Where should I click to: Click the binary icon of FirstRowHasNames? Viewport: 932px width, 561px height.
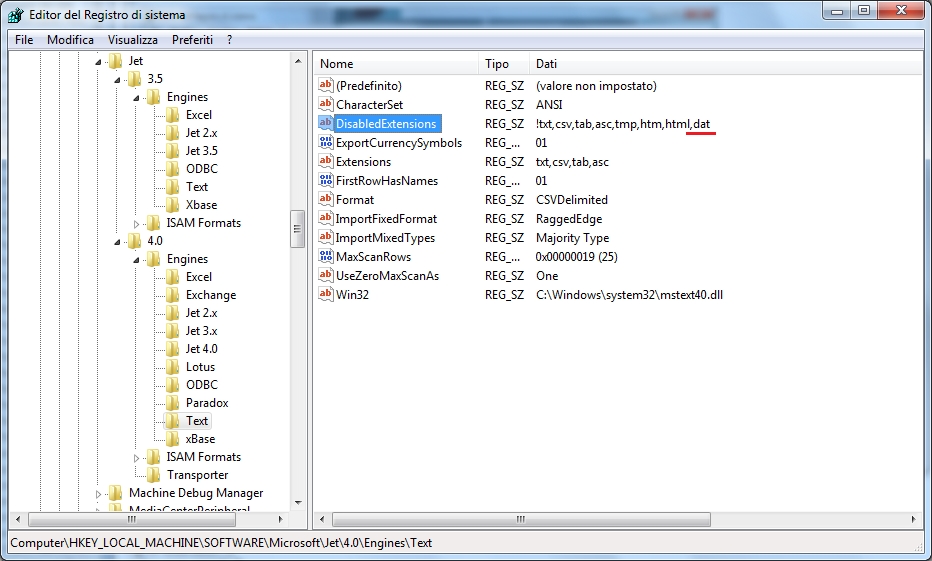326,180
